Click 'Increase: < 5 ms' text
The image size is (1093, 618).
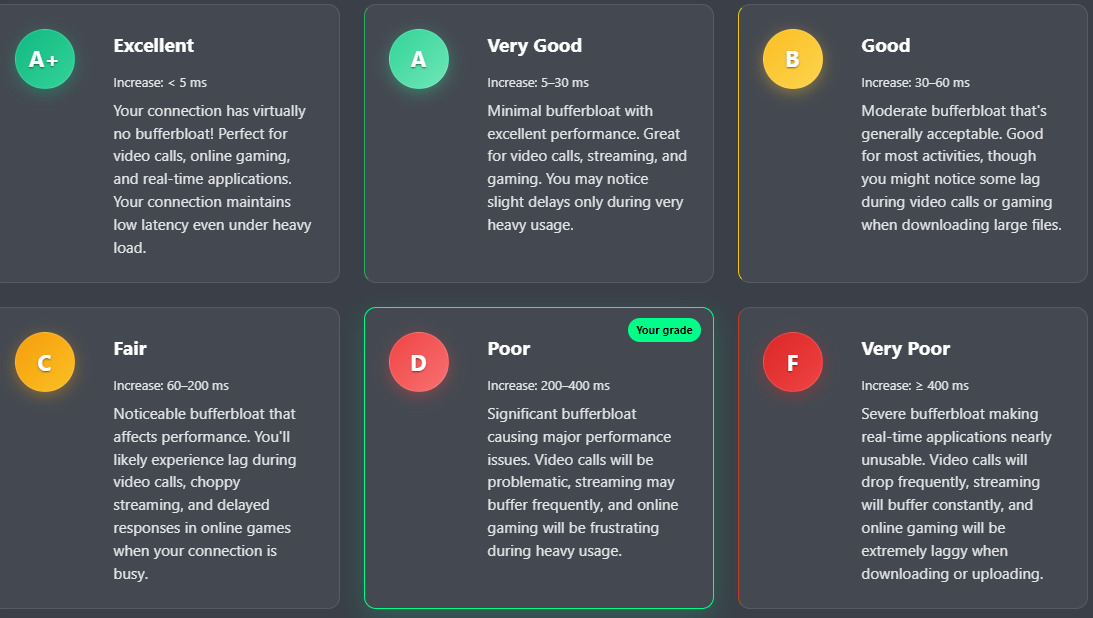pos(160,83)
